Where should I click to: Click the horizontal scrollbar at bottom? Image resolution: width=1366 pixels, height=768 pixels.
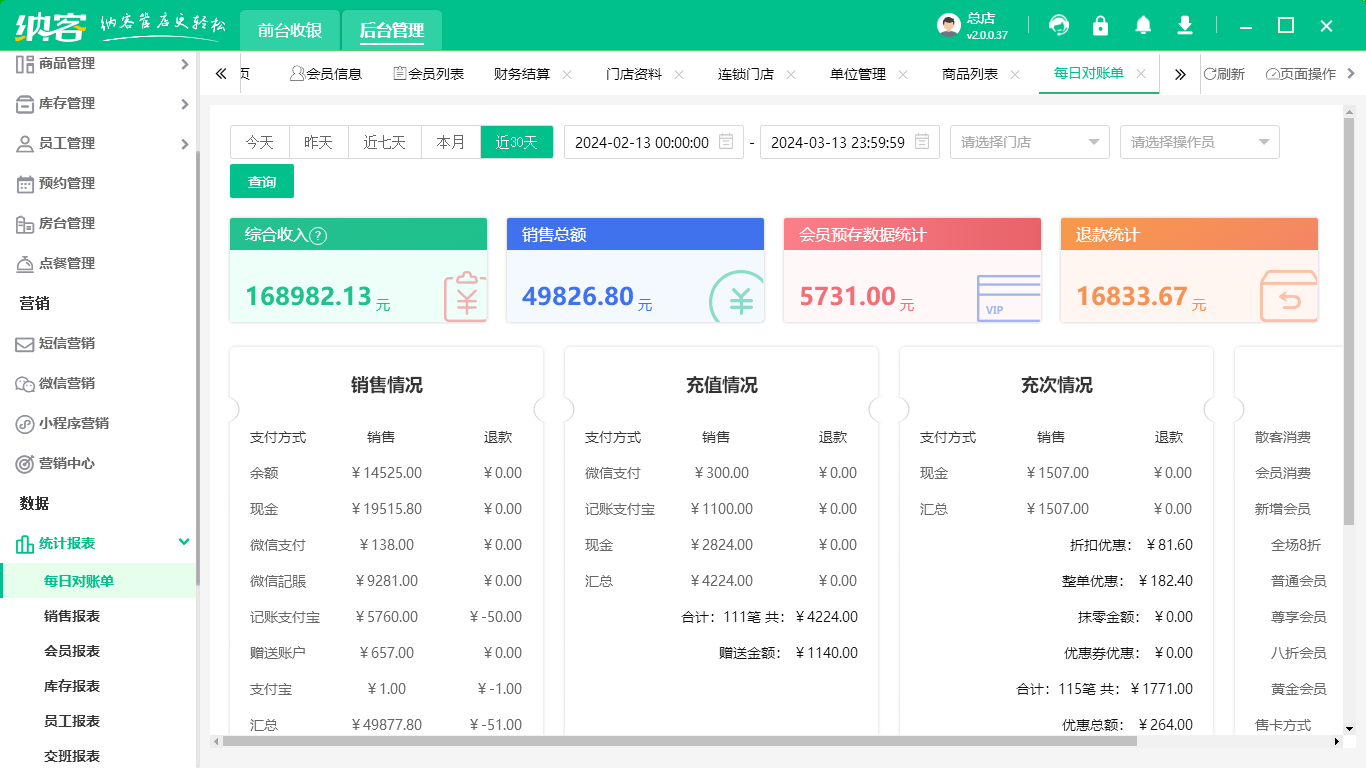coord(679,742)
